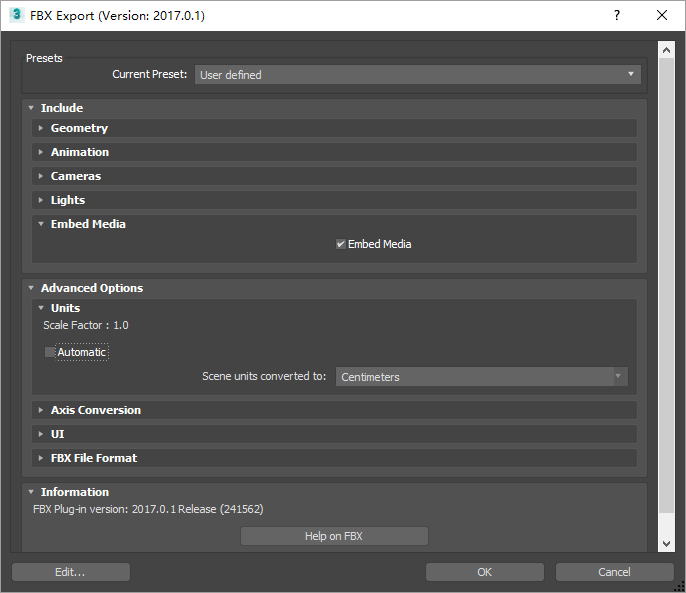This screenshot has width=686, height=593.
Task: Open Scene units converted to dropdown
Action: (482, 377)
